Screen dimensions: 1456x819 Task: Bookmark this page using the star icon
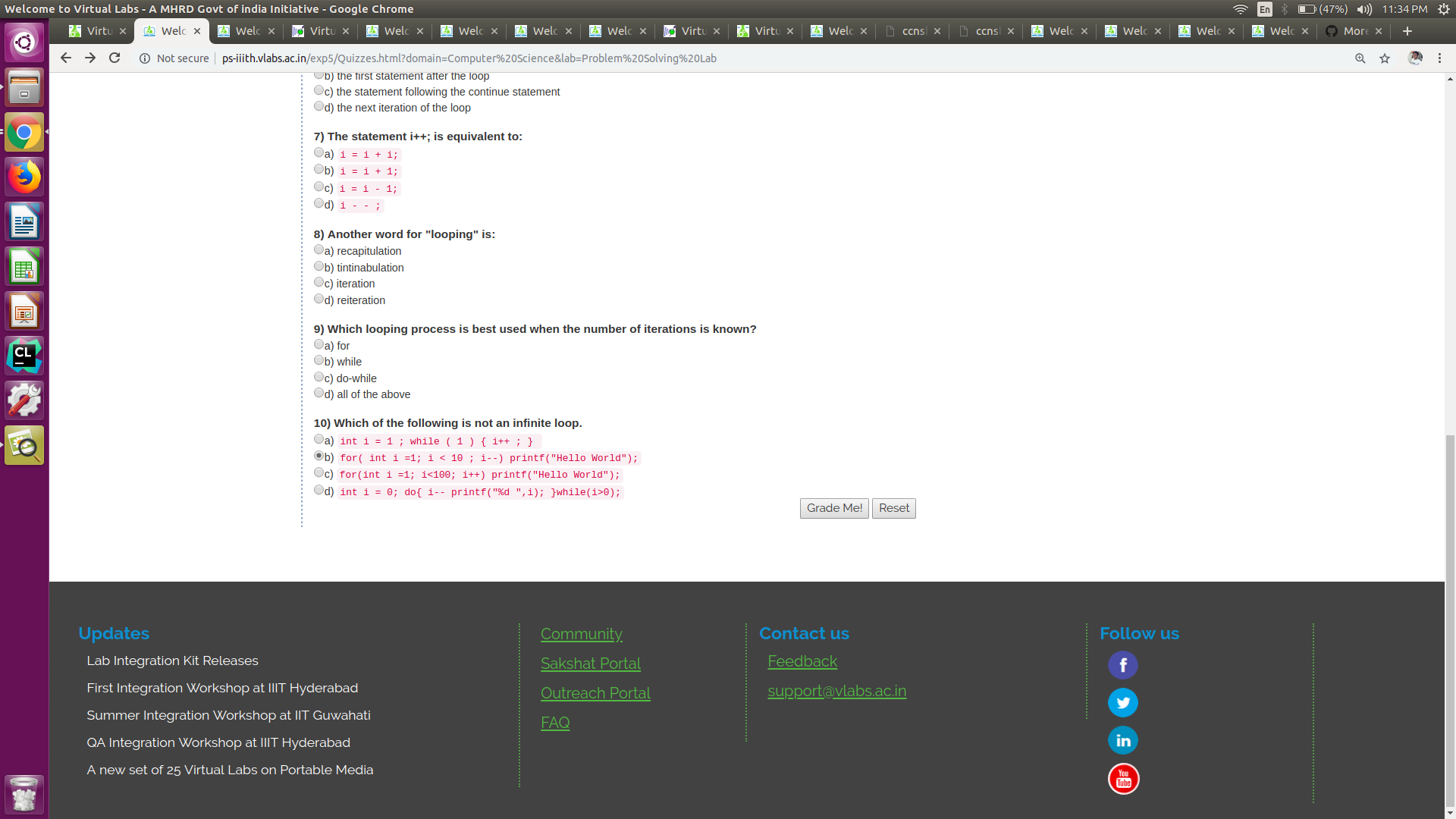(x=1385, y=58)
